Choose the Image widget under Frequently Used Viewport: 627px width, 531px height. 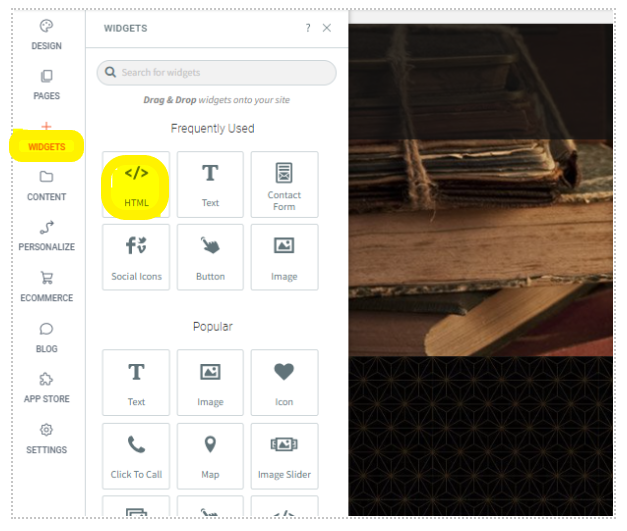284,257
